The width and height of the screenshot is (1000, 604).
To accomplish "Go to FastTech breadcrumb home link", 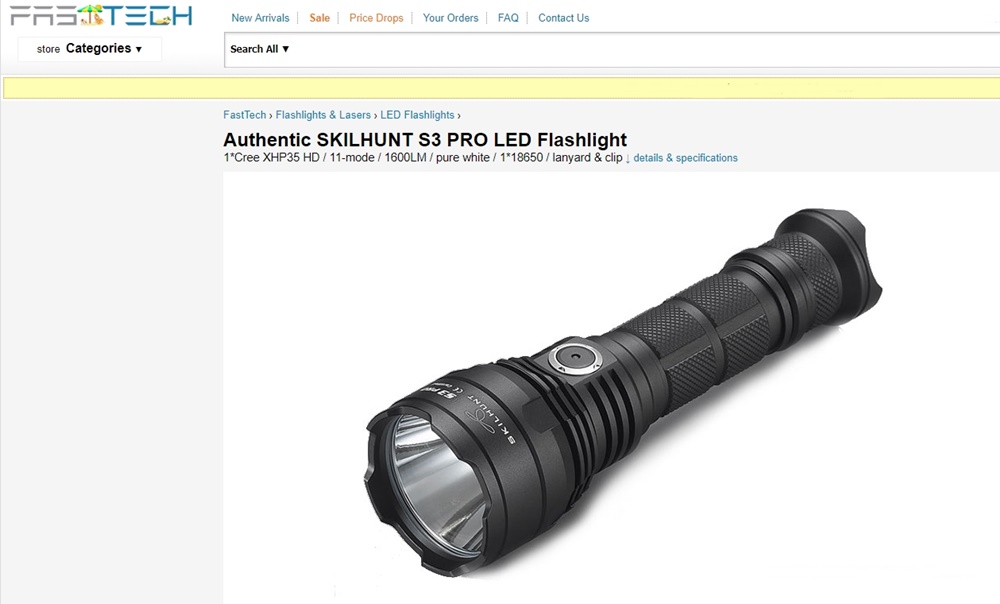I will [x=244, y=115].
